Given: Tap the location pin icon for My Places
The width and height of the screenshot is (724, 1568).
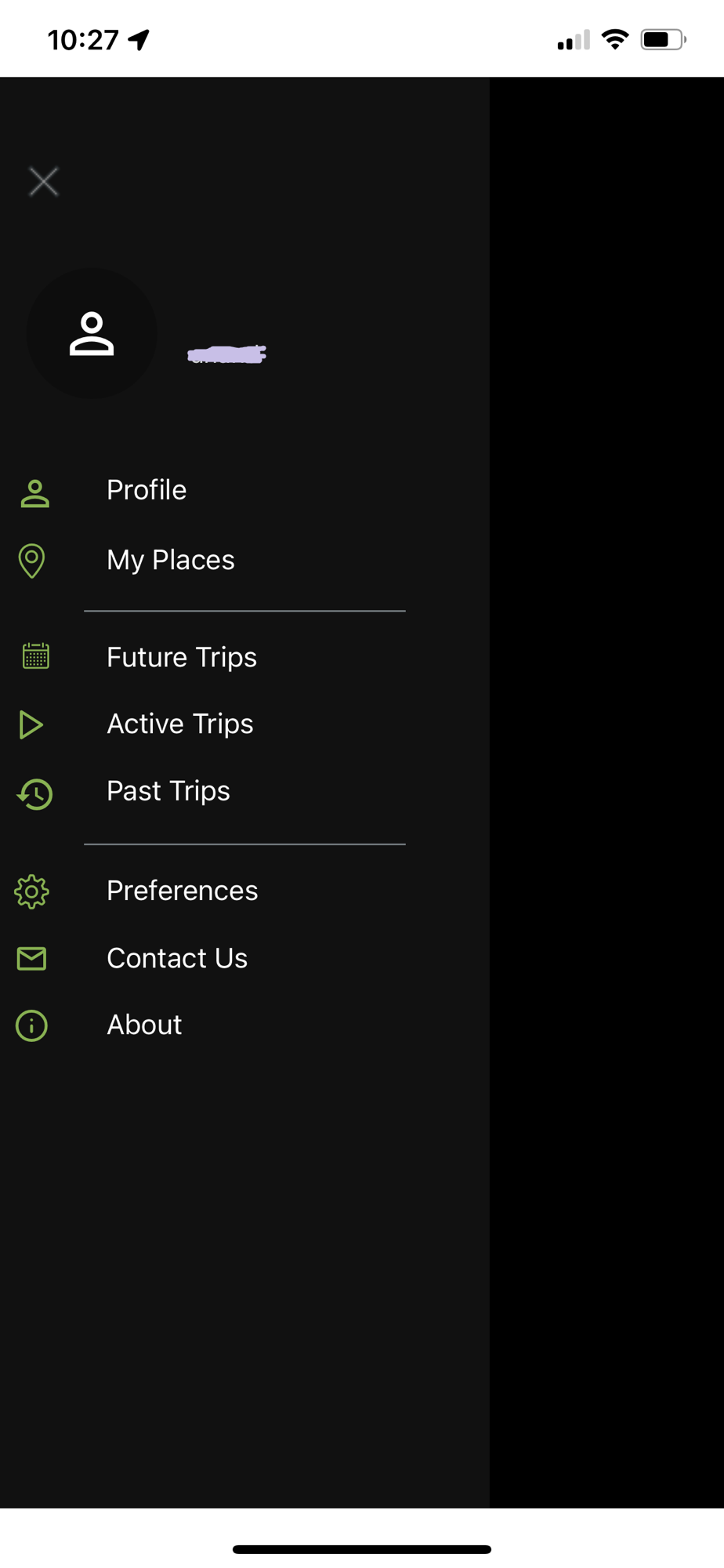Looking at the screenshot, I should click(31, 561).
